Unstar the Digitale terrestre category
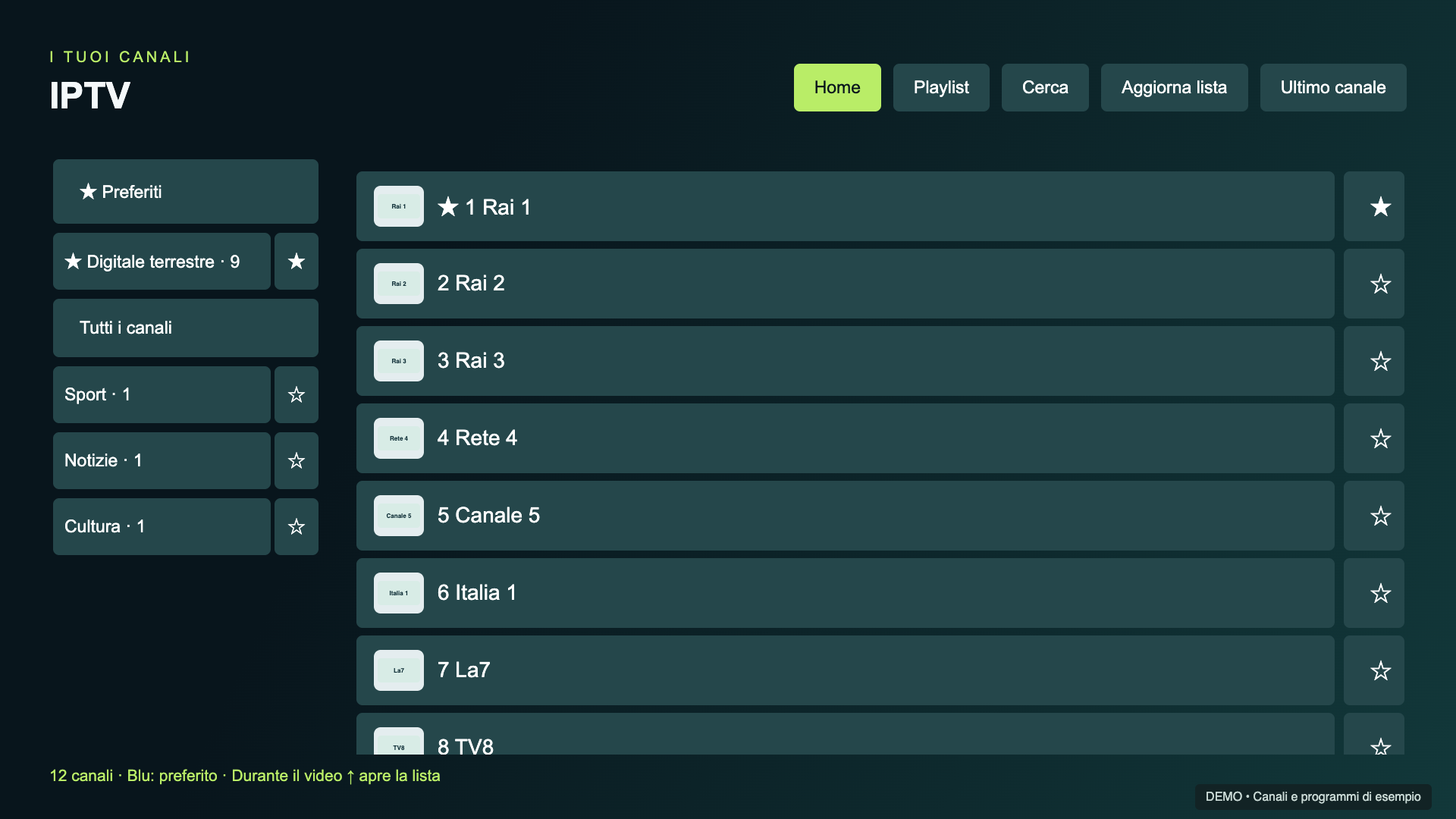This screenshot has height=819, width=1456. (x=297, y=262)
